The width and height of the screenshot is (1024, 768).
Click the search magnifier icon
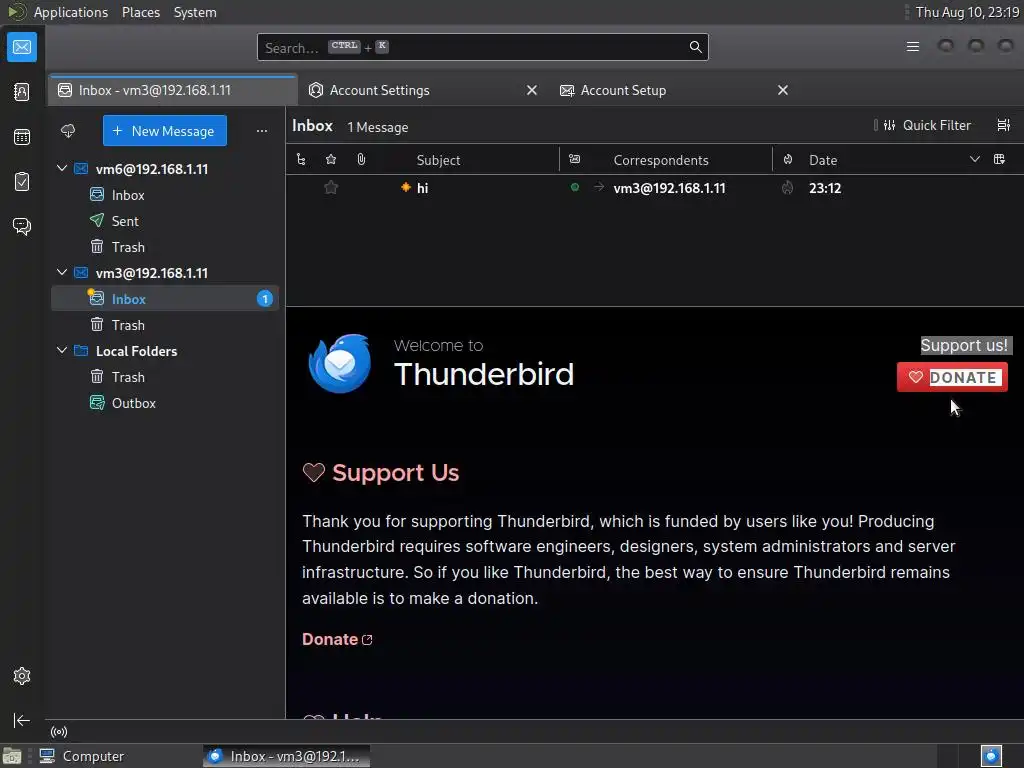(x=696, y=47)
